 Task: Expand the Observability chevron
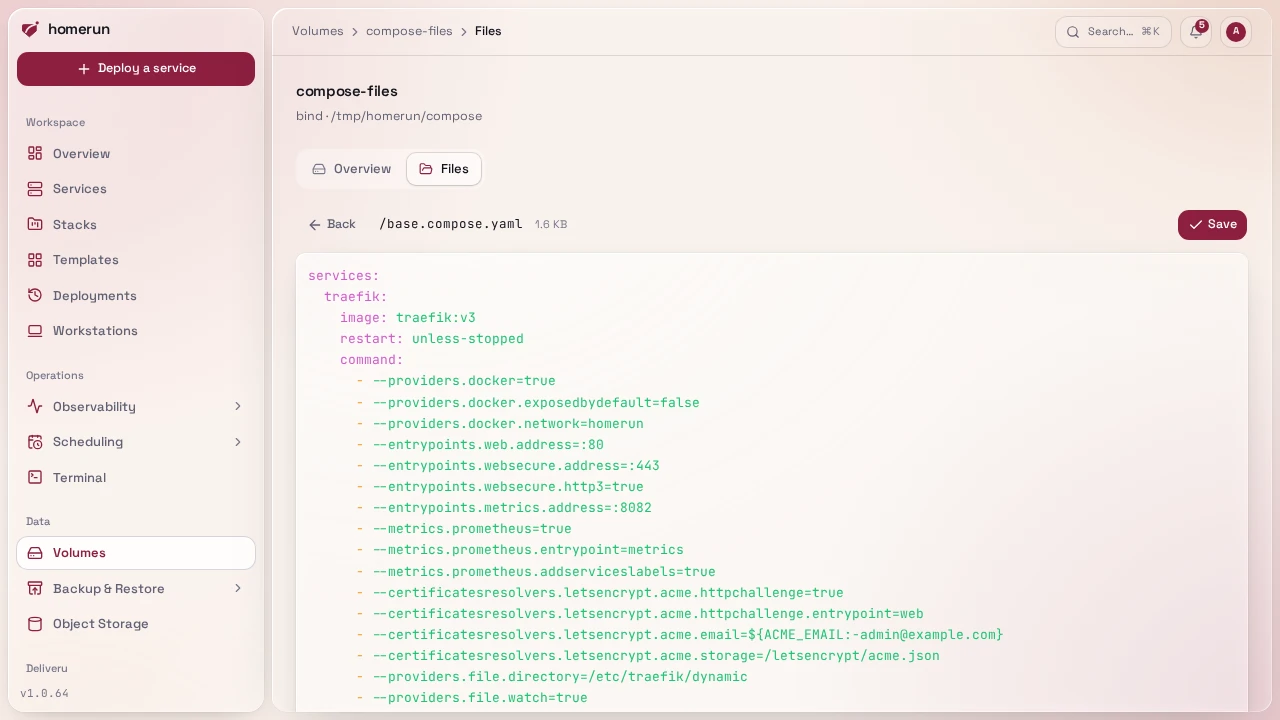[x=238, y=407]
